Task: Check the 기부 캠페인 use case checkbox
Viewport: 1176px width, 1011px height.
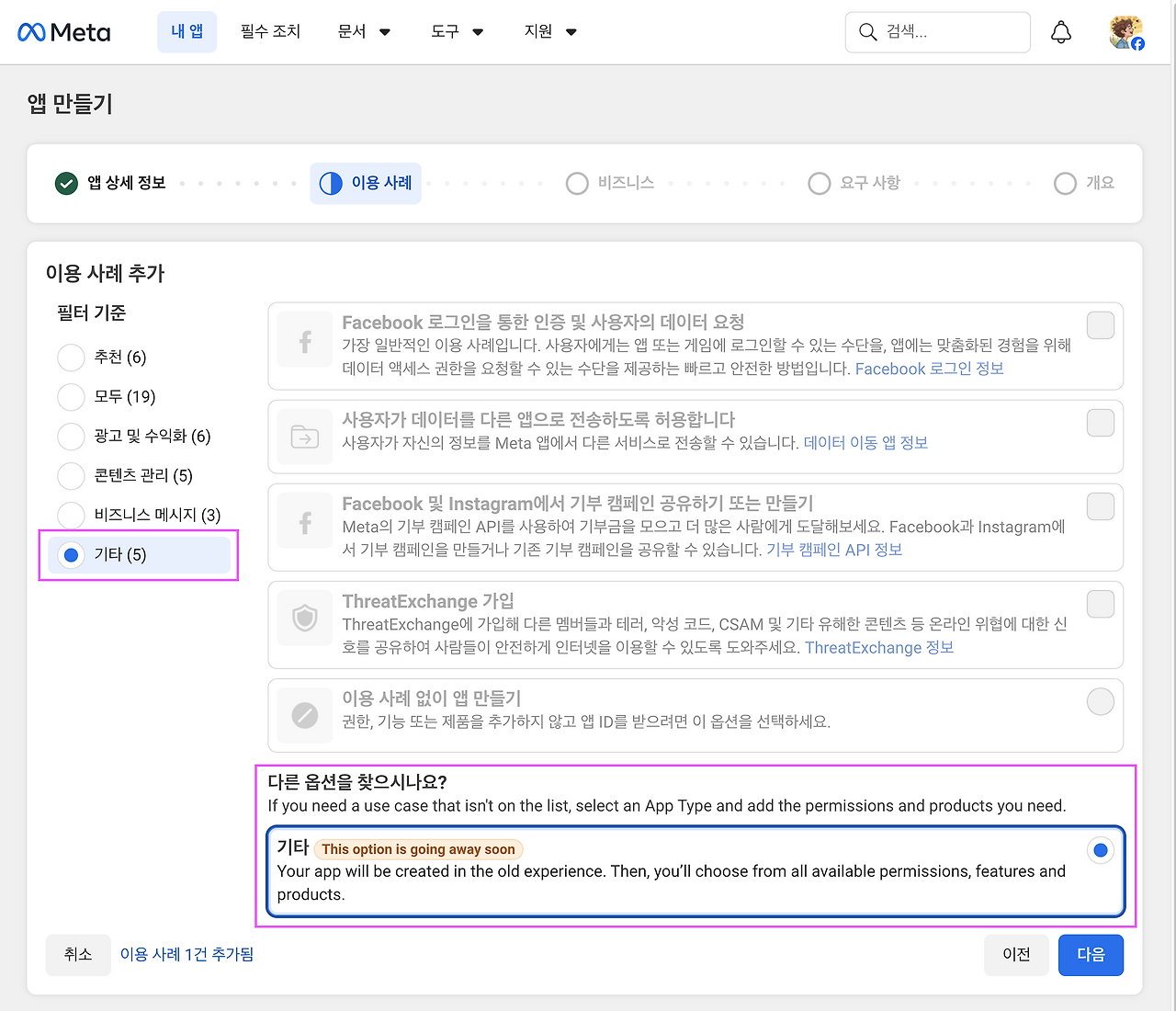Action: [x=1101, y=506]
